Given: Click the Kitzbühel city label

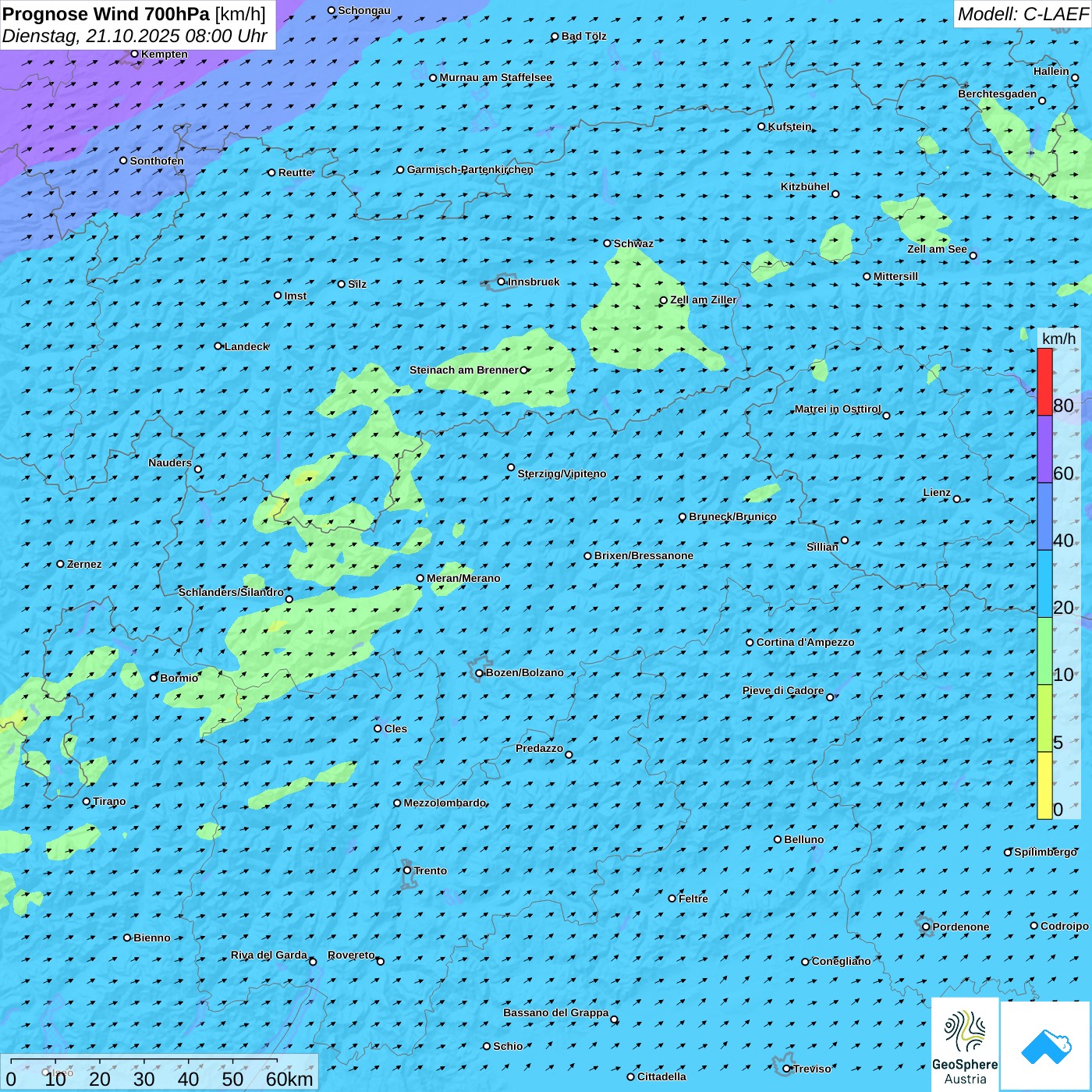Looking at the screenshot, I should 805,186.
